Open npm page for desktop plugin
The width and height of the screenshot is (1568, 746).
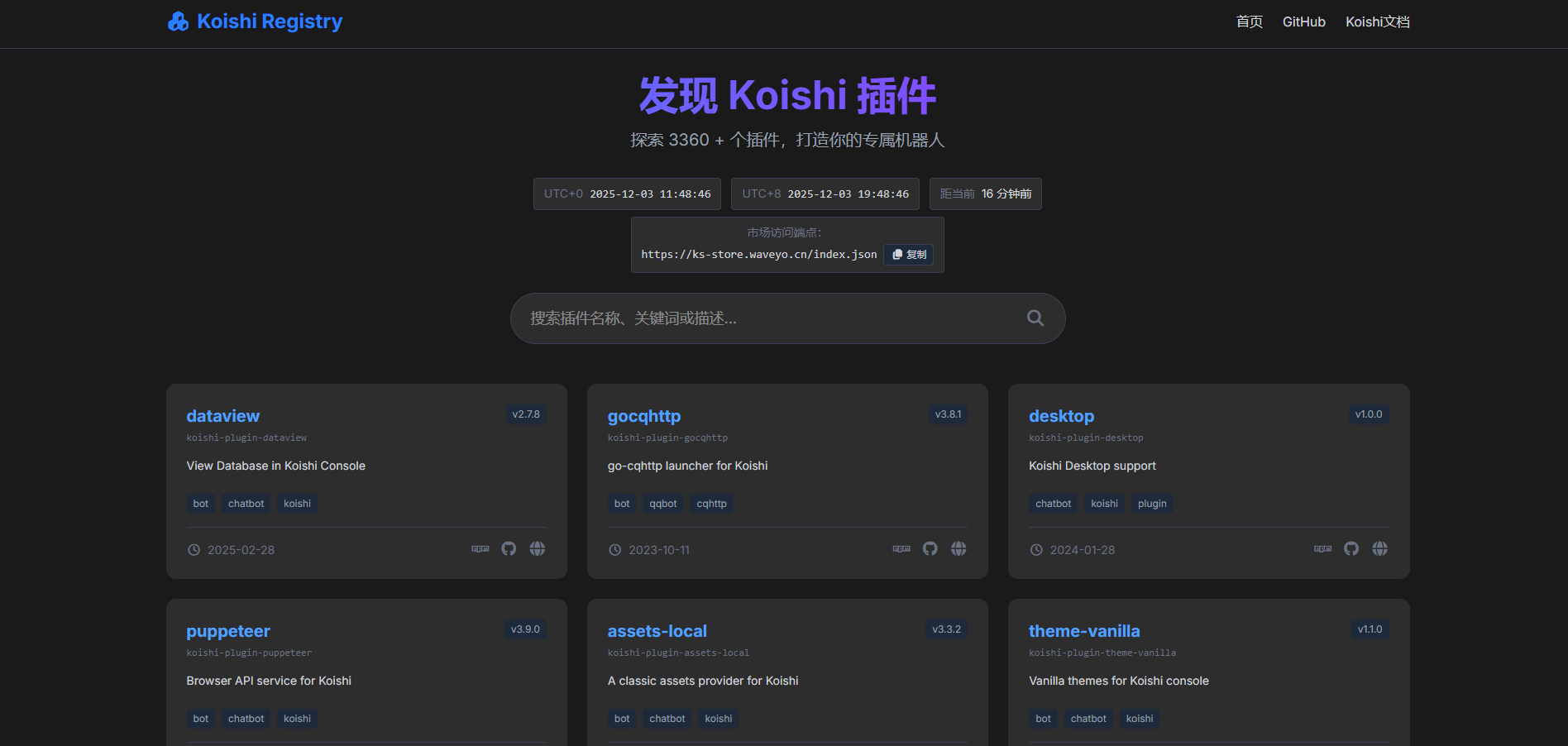pos(1323,549)
